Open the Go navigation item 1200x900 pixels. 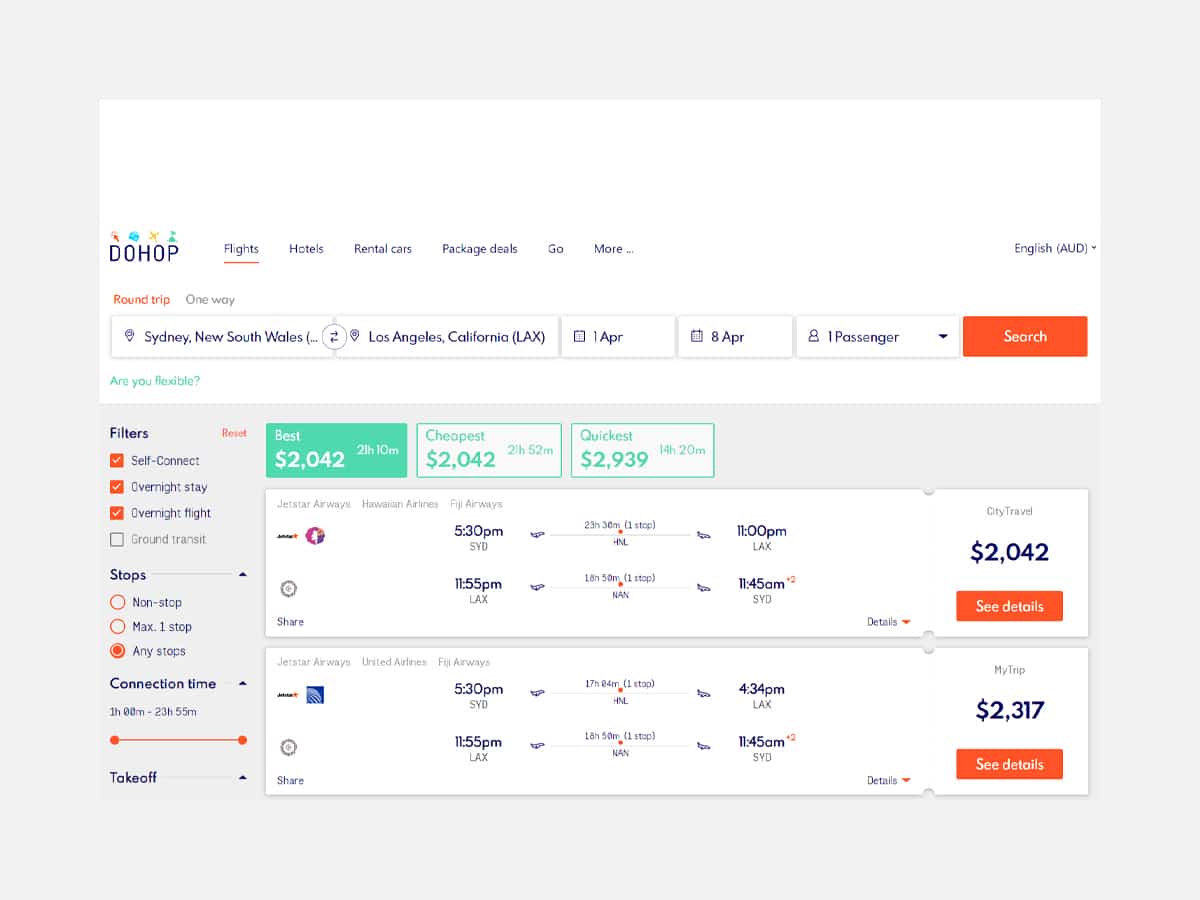click(556, 249)
